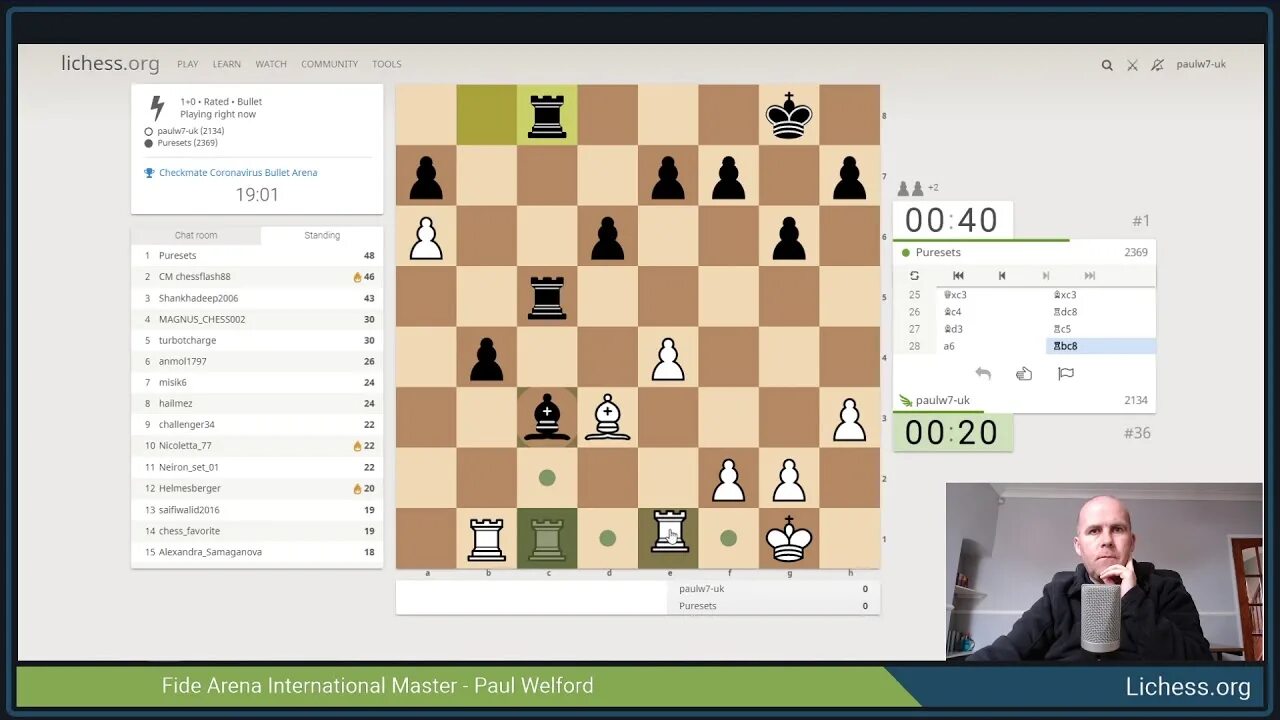Jump to the first move
Viewport: 1280px width, 720px height.
[x=958, y=276]
